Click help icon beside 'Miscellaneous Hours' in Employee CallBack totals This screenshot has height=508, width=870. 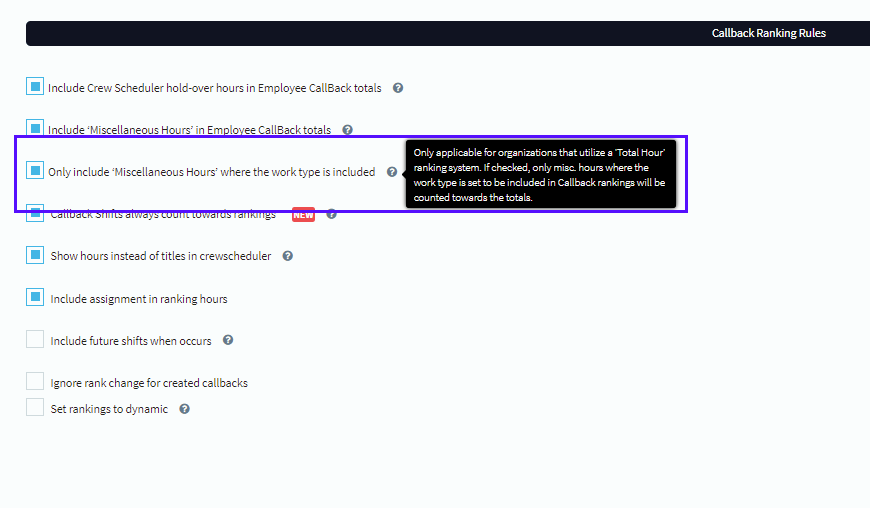click(348, 130)
